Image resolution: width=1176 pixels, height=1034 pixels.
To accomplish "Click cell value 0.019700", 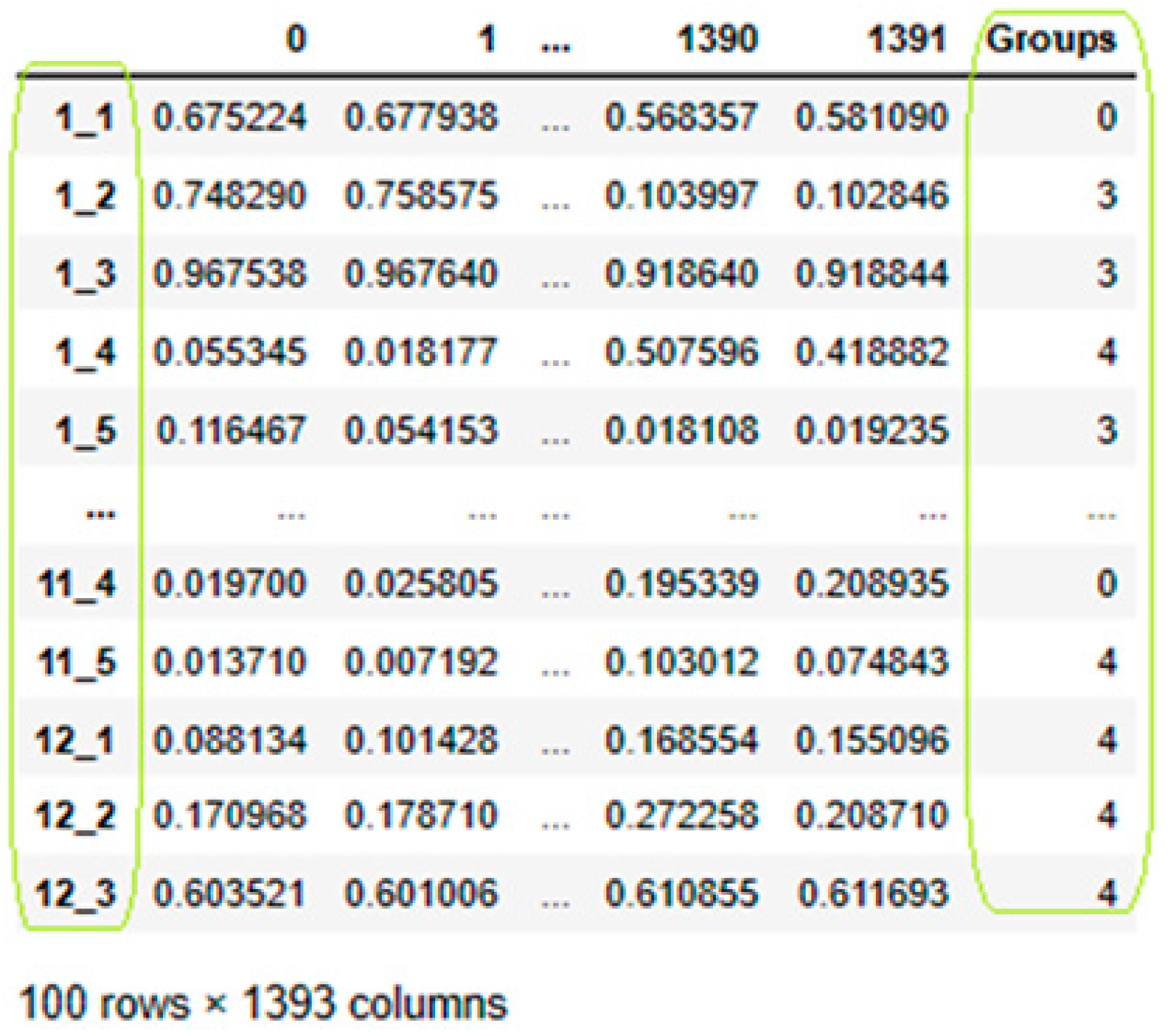I will [229, 584].
